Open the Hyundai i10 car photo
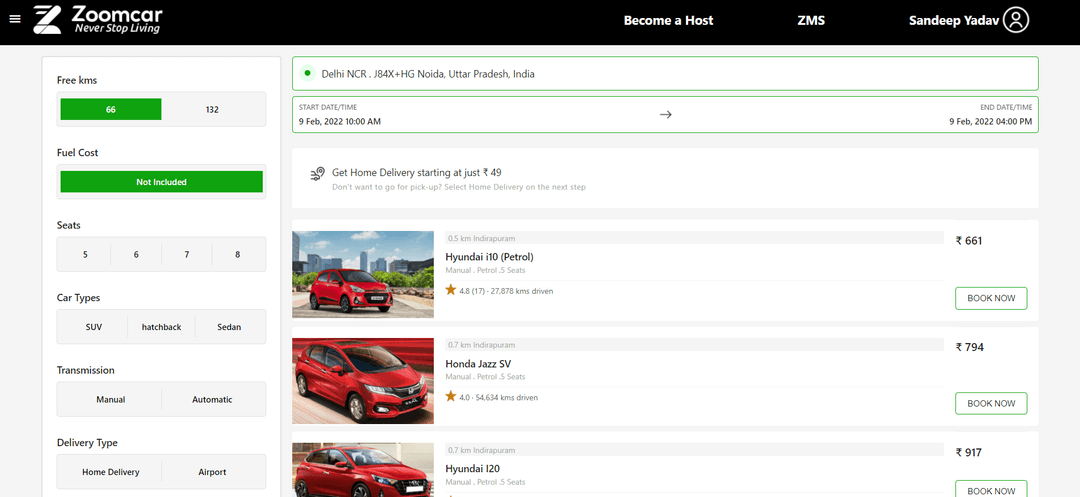1080x497 pixels. pos(363,274)
